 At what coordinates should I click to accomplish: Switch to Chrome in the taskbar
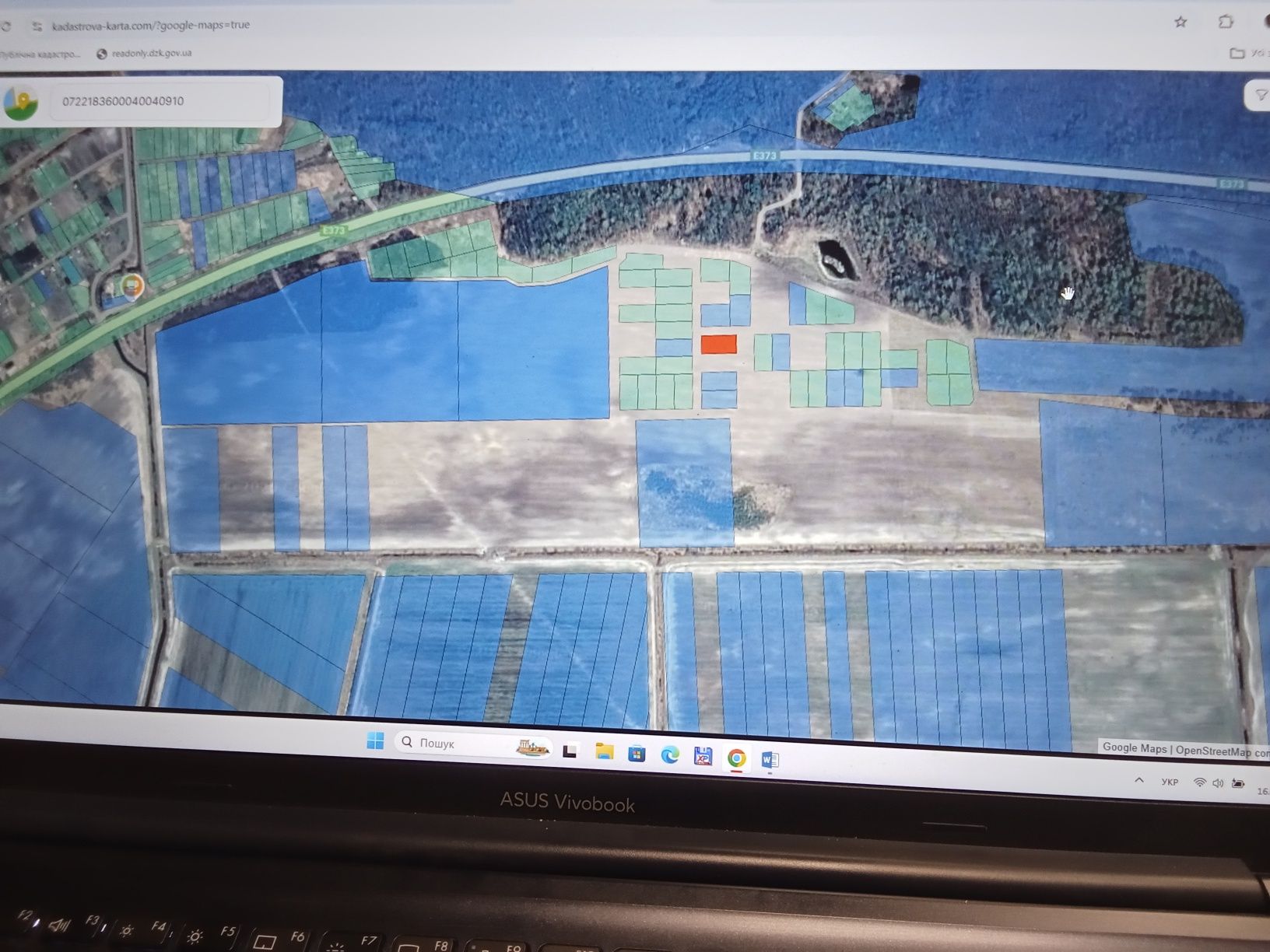coord(736,758)
